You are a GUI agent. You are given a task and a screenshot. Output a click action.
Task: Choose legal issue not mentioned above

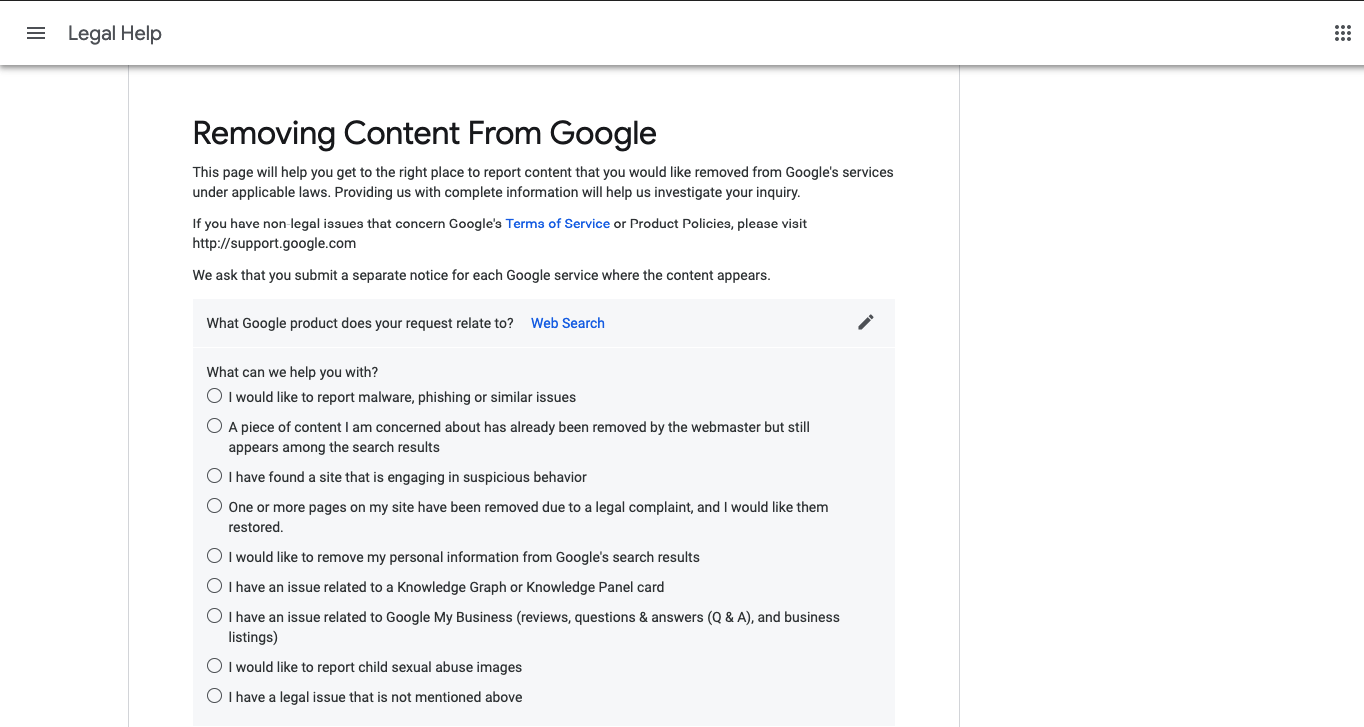tap(214, 696)
